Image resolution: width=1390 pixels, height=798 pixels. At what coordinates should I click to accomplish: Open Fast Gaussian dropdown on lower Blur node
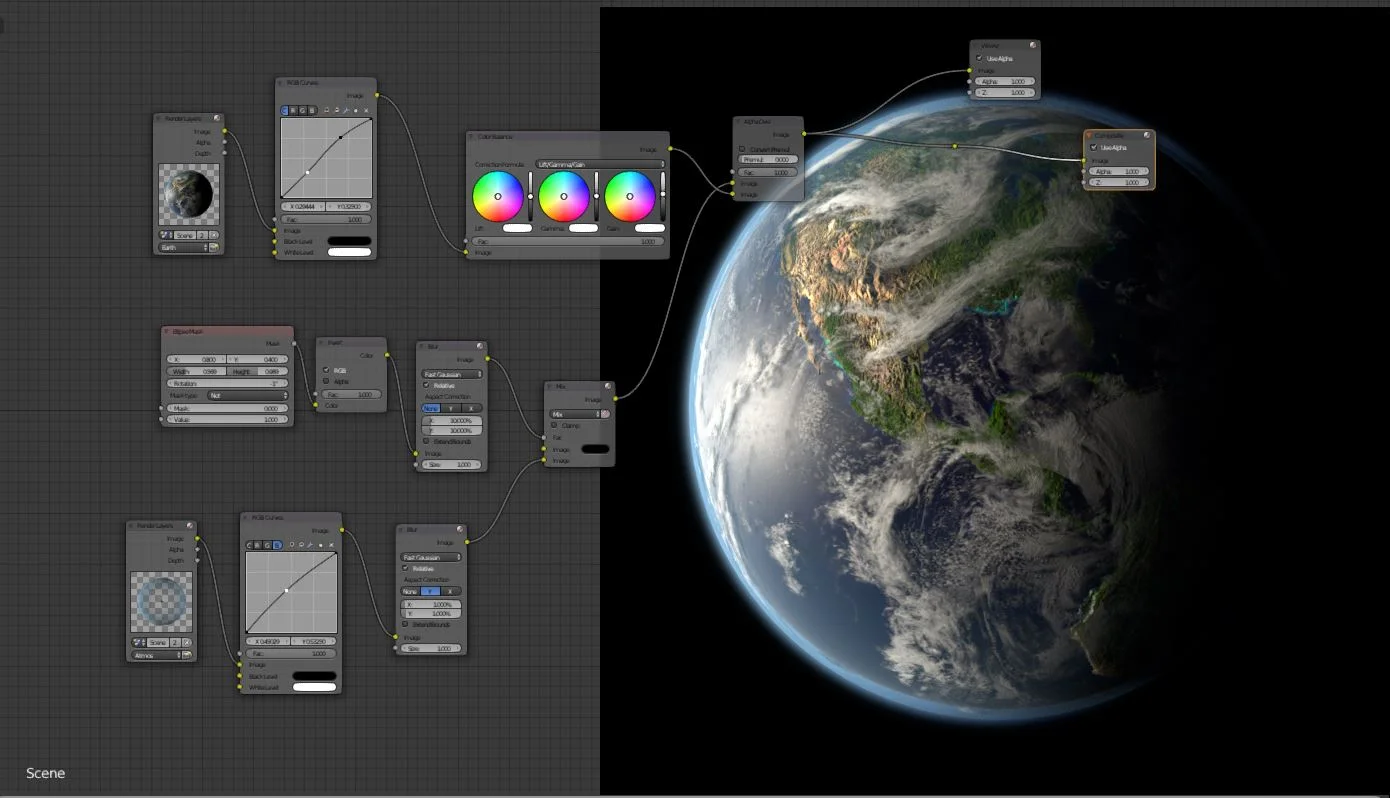point(431,557)
